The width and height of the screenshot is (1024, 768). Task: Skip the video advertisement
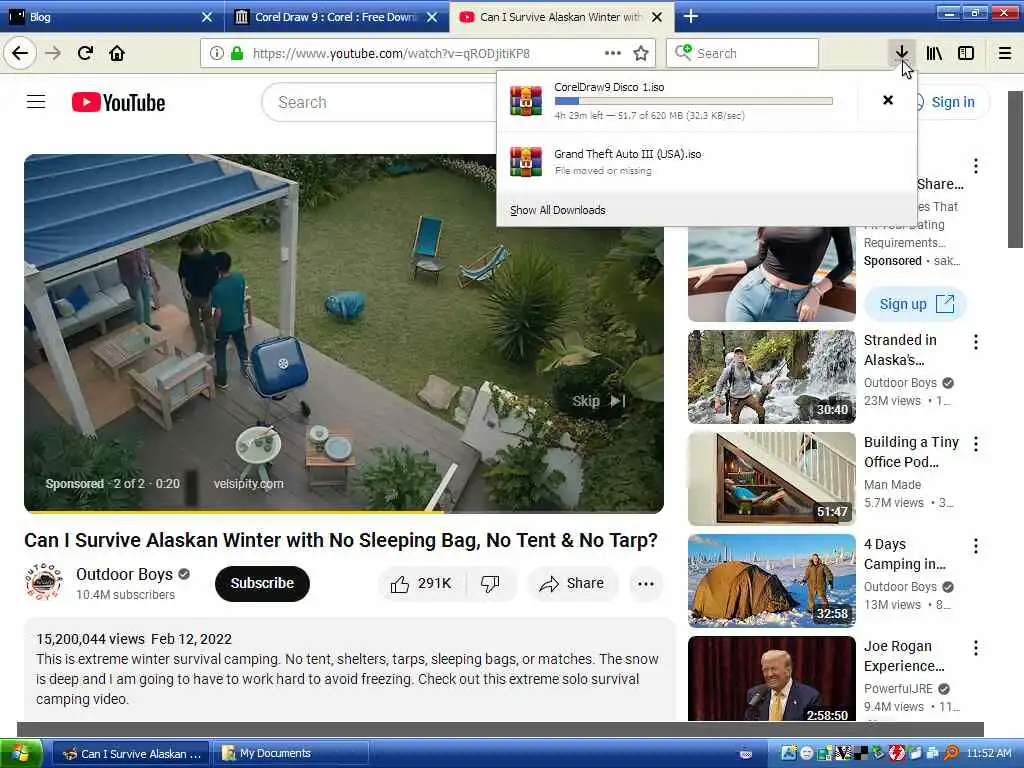point(599,401)
